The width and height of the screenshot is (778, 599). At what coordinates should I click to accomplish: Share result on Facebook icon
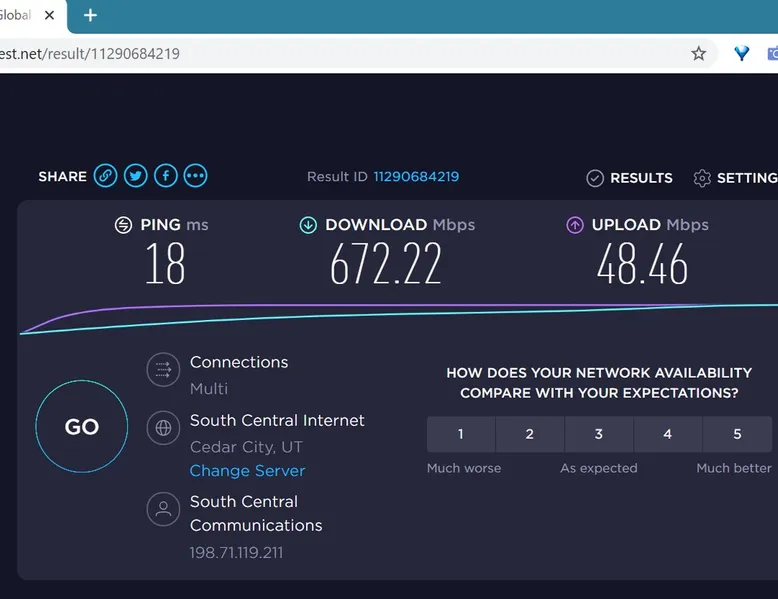pos(166,176)
